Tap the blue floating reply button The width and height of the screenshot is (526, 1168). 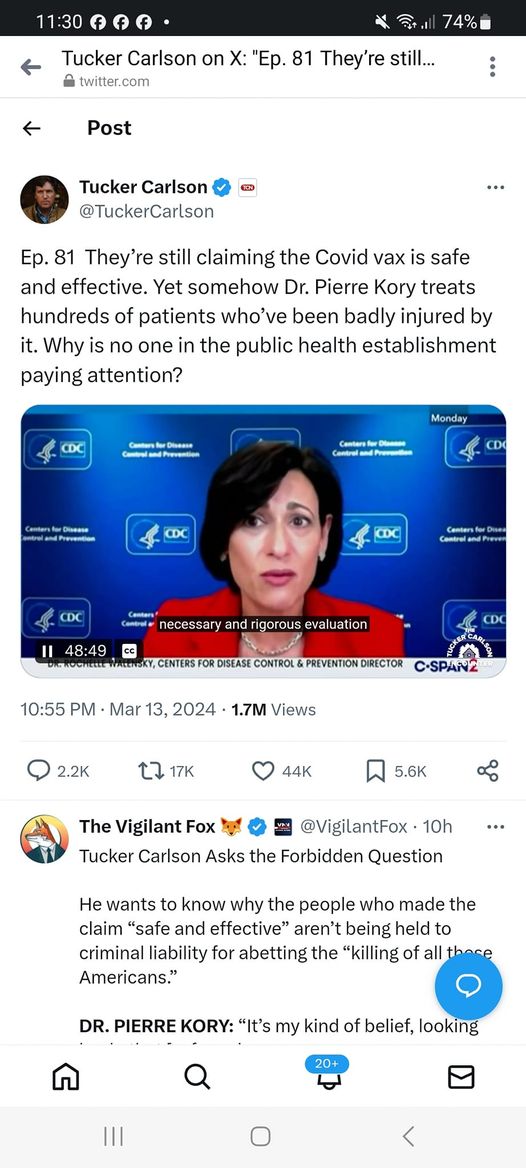[x=469, y=986]
